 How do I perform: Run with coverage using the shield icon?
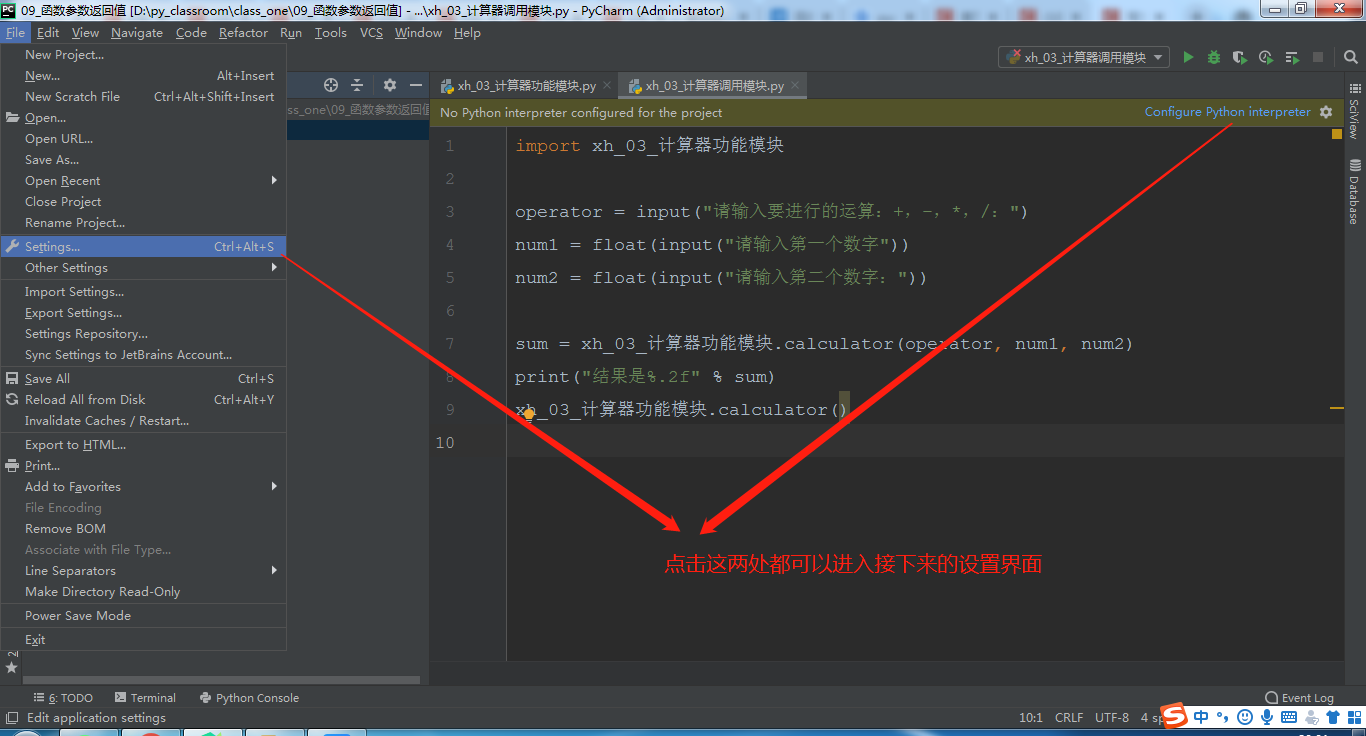[x=1240, y=57]
